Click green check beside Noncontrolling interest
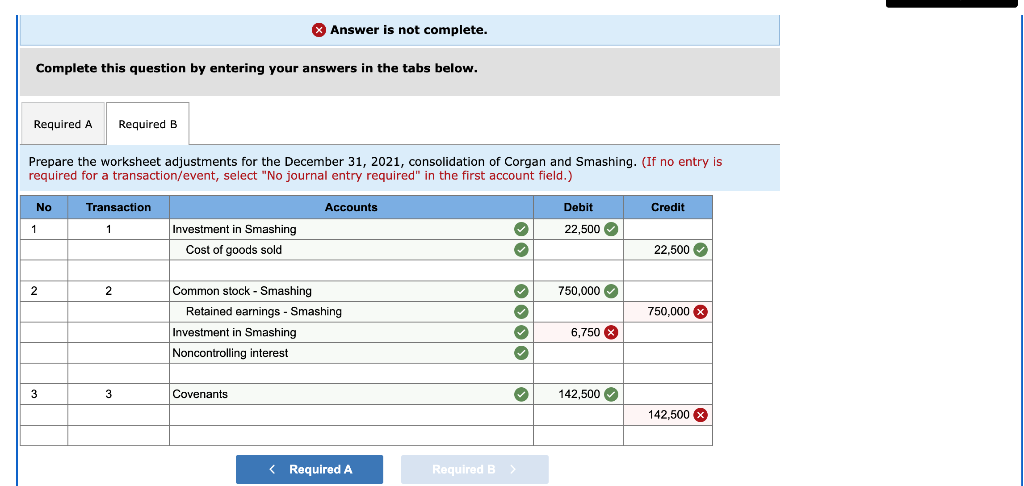1024x486 pixels. [x=520, y=353]
